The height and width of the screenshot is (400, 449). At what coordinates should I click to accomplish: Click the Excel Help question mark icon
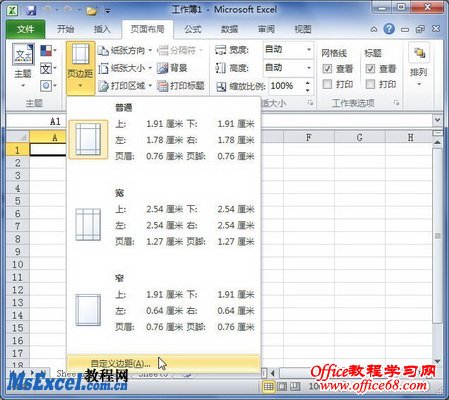coord(389,29)
